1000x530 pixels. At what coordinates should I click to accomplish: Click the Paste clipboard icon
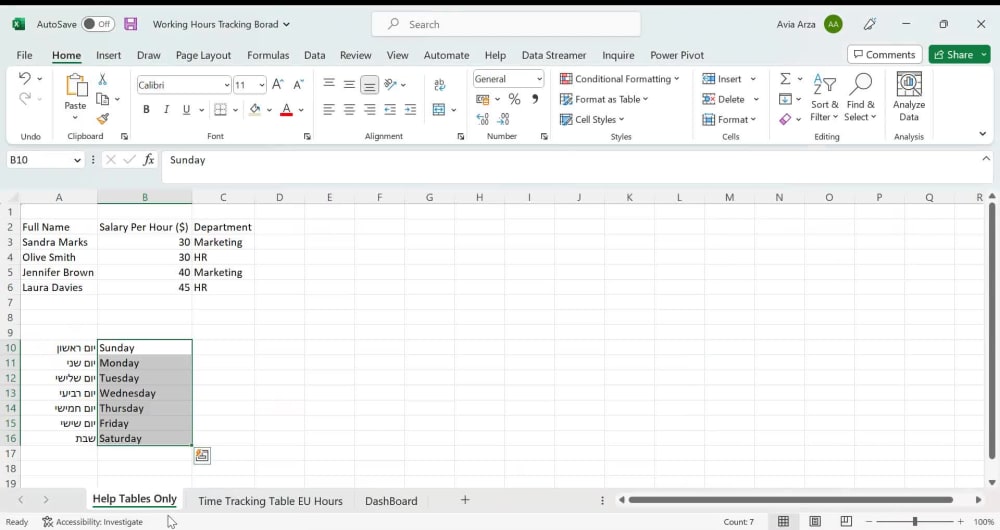tap(76, 85)
